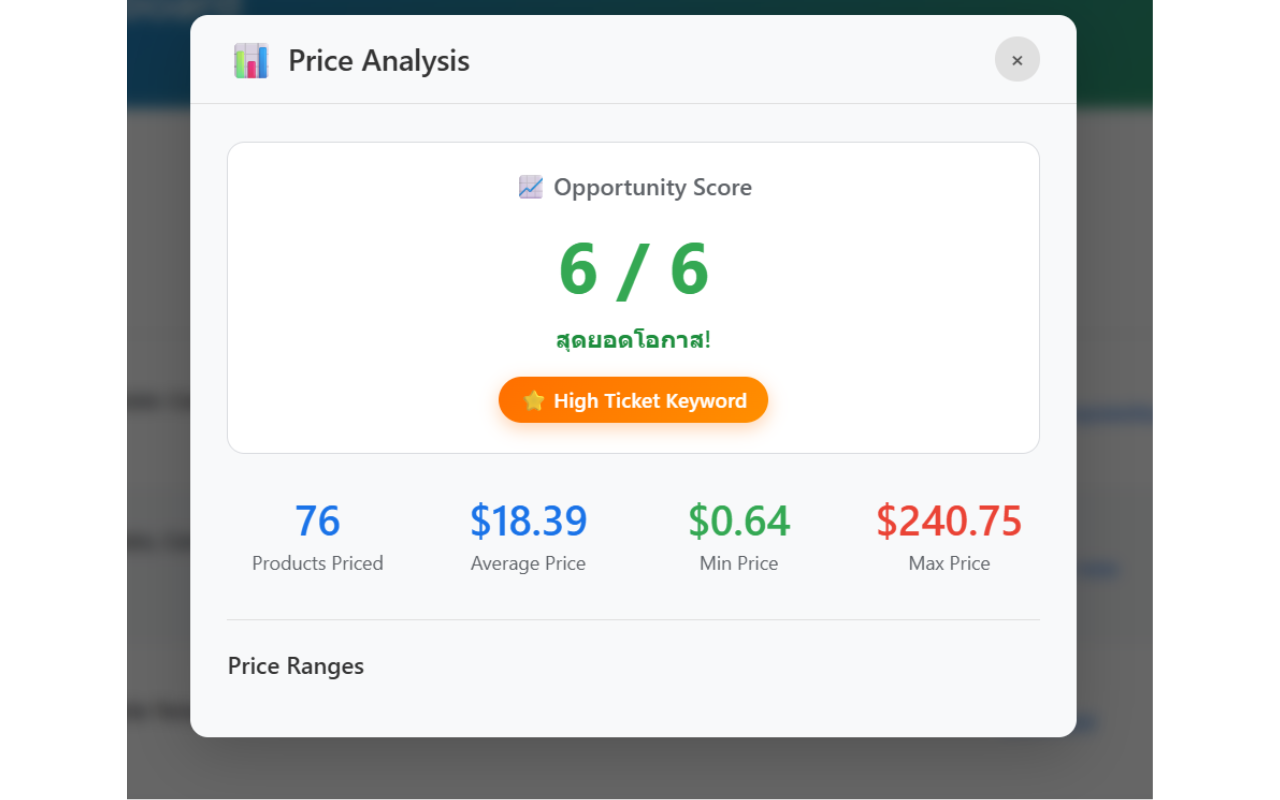Select the Products Priced label
Image resolution: width=1280 pixels, height=800 pixels.
[317, 564]
